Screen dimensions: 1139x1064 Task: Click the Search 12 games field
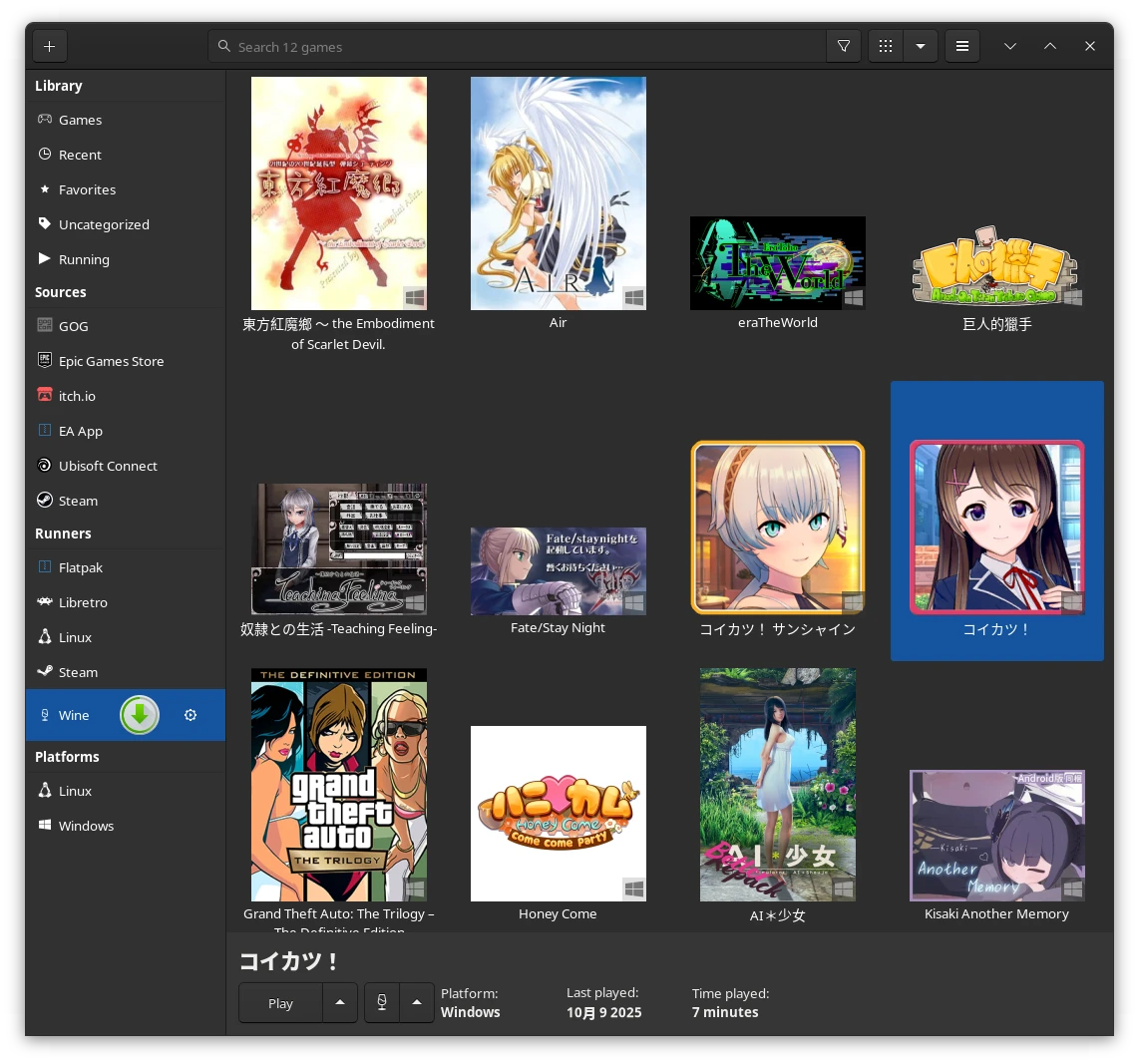coord(519,46)
